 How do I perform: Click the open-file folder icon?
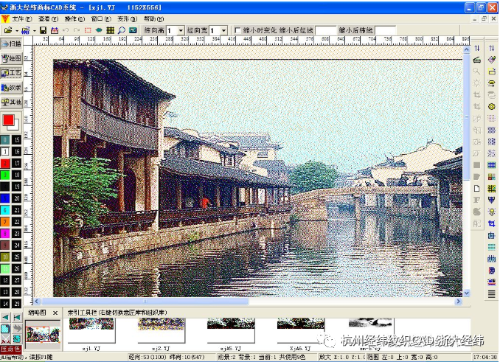tap(8, 30)
